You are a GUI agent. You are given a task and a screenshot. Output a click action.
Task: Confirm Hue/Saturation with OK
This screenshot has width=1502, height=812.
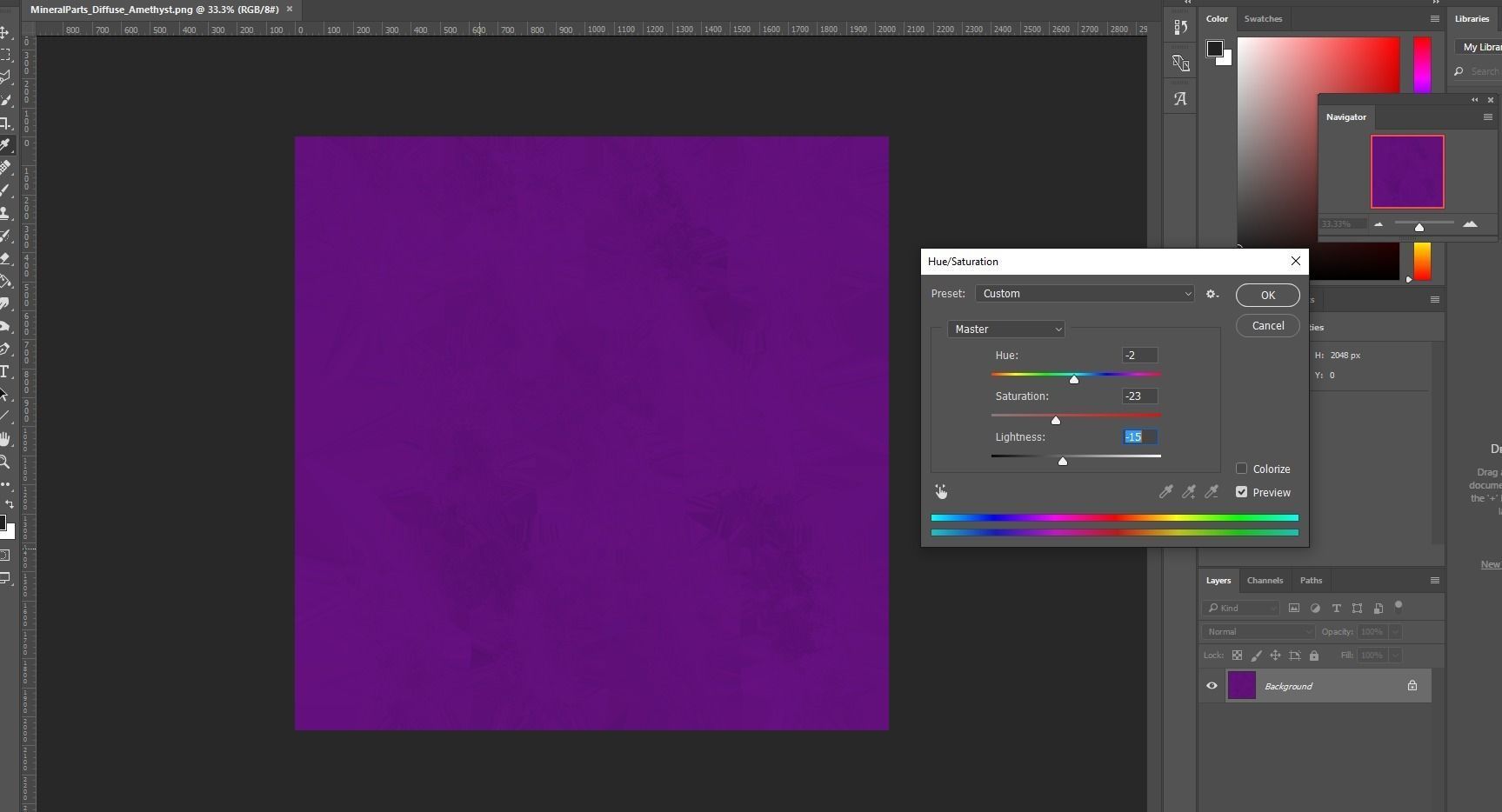1268,296
